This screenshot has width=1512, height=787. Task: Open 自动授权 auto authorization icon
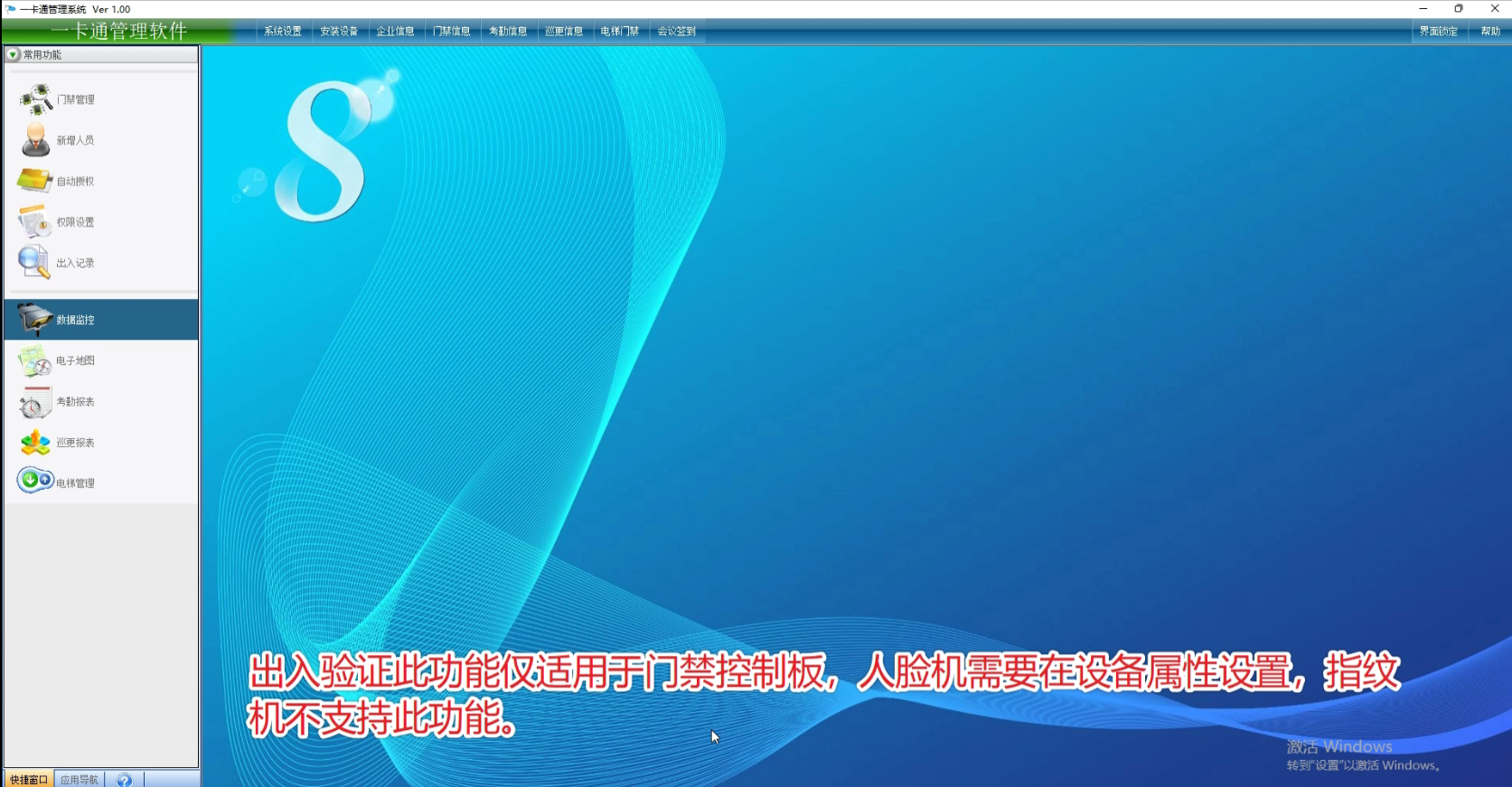35,181
